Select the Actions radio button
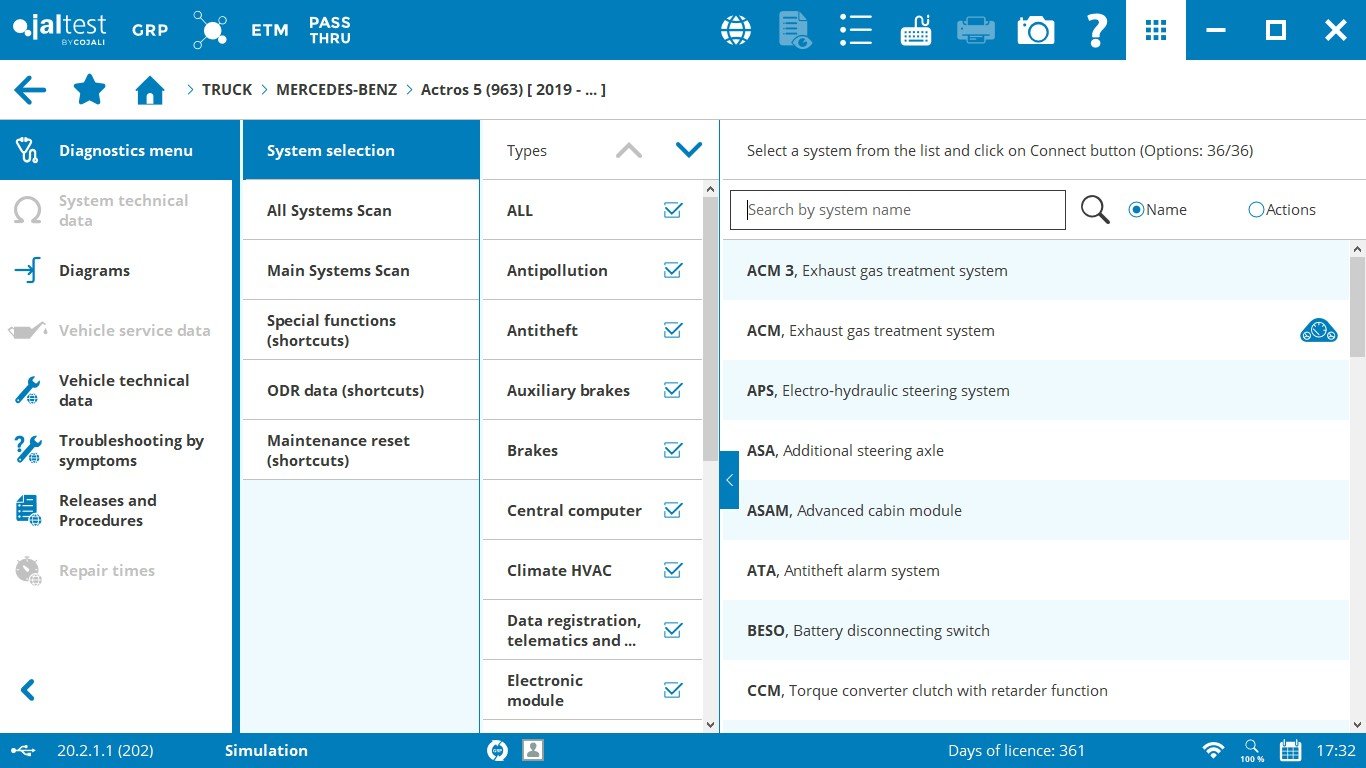Viewport: 1366px width, 768px height. tap(1256, 210)
